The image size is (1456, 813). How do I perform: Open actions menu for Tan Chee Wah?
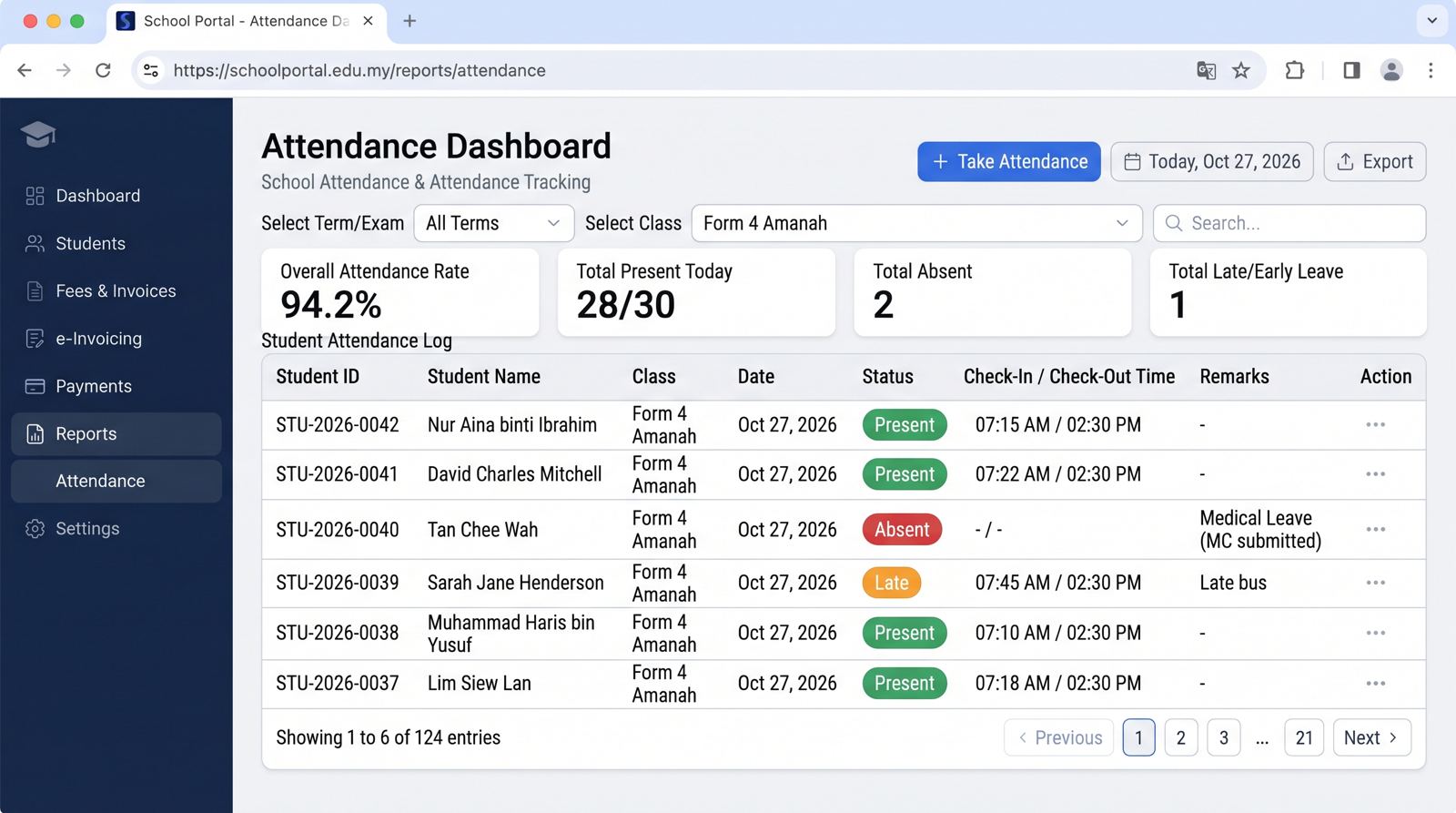(x=1375, y=530)
